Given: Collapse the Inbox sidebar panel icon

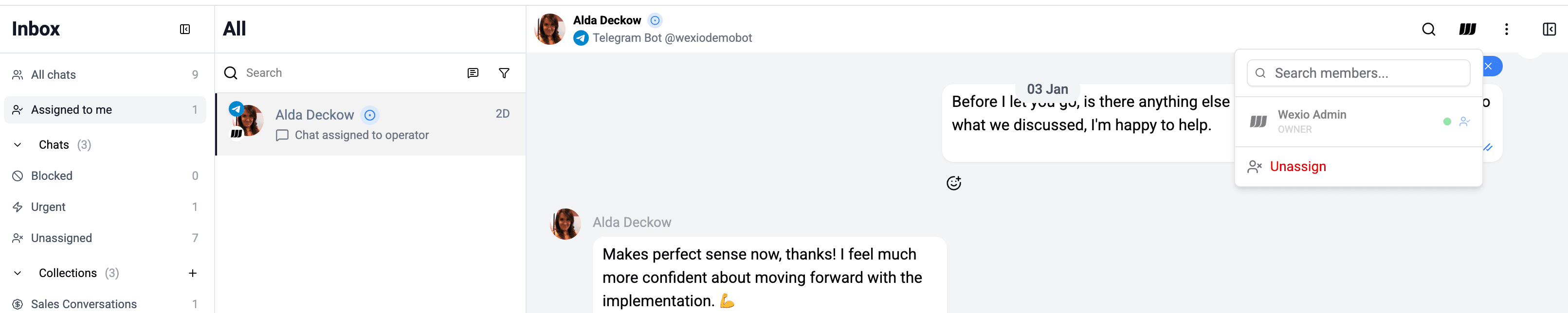Looking at the screenshot, I should (185, 29).
